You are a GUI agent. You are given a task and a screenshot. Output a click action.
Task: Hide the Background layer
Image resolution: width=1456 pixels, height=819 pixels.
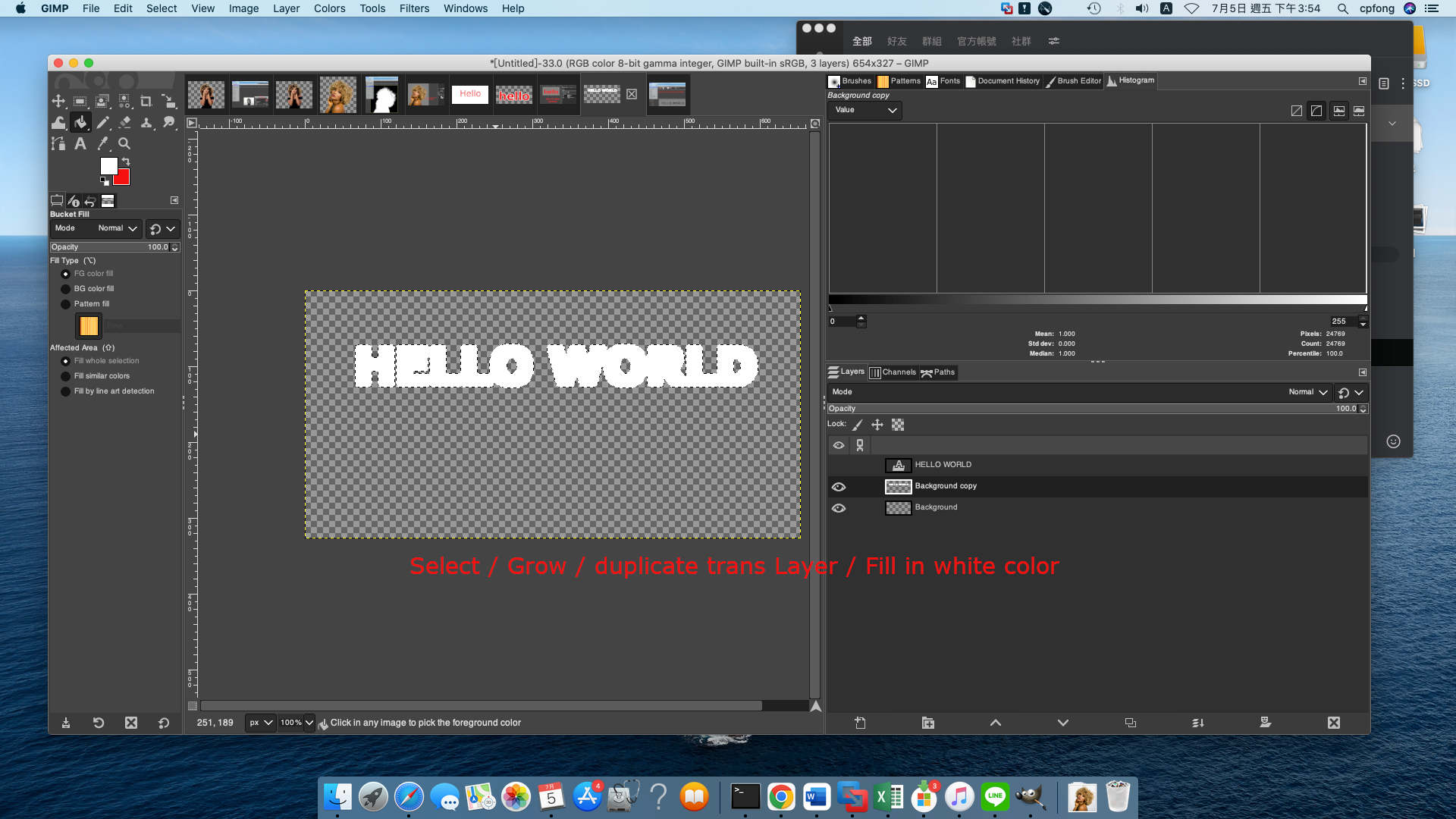coord(839,508)
